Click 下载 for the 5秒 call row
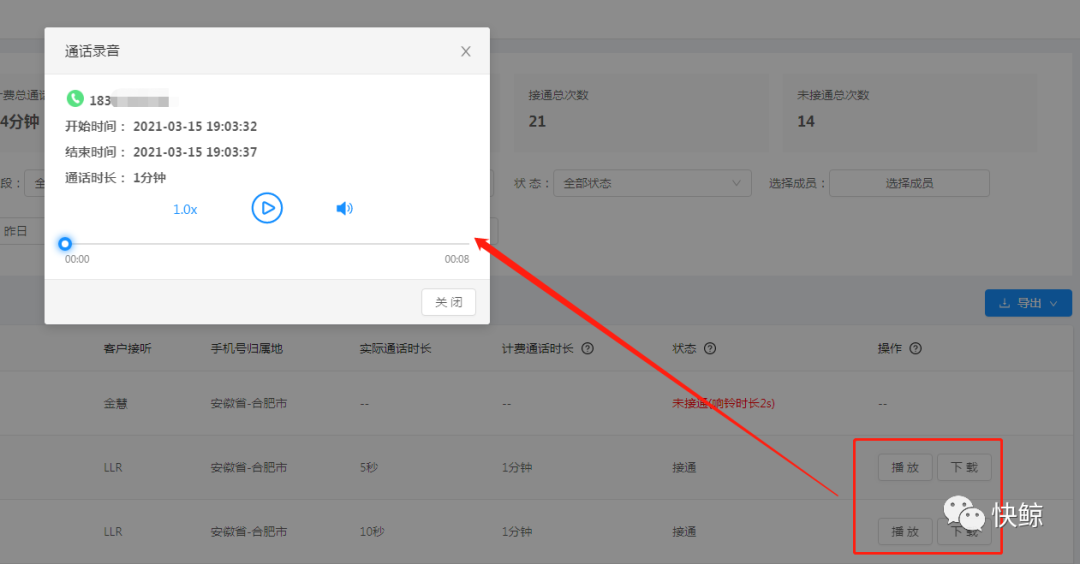The width and height of the screenshot is (1080, 564). coord(964,467)
